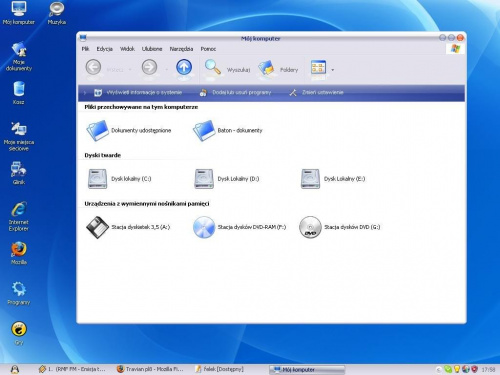Click the penguin start button
Image resolution: width=500 pixels, height=375 pixels.
[x=15, y=369]
